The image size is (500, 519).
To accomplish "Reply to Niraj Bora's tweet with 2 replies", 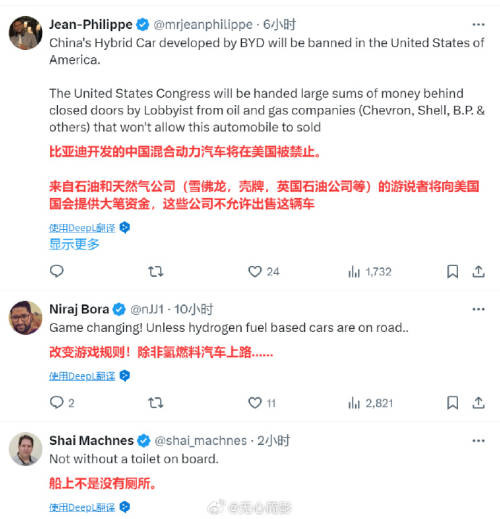I will (x=62, y=403).
